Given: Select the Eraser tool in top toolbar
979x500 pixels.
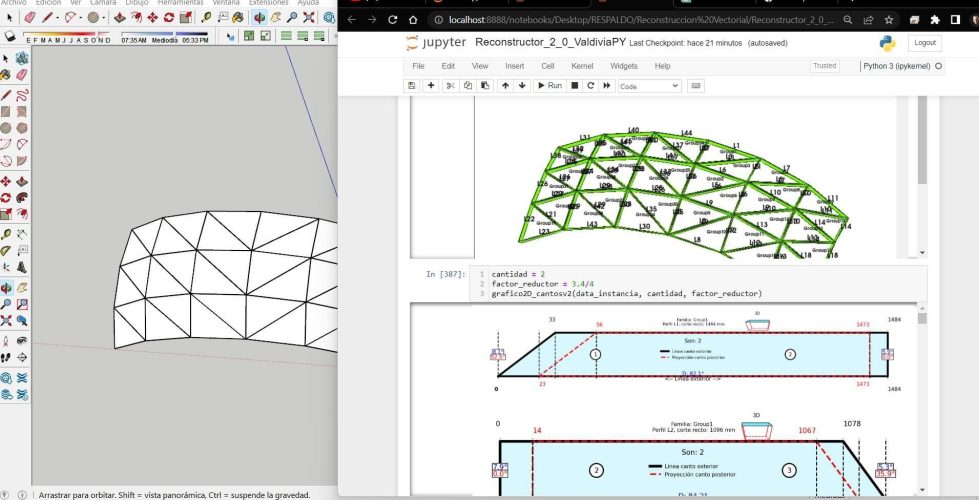Looking at the screenshot, I should (x=29, y=17).
